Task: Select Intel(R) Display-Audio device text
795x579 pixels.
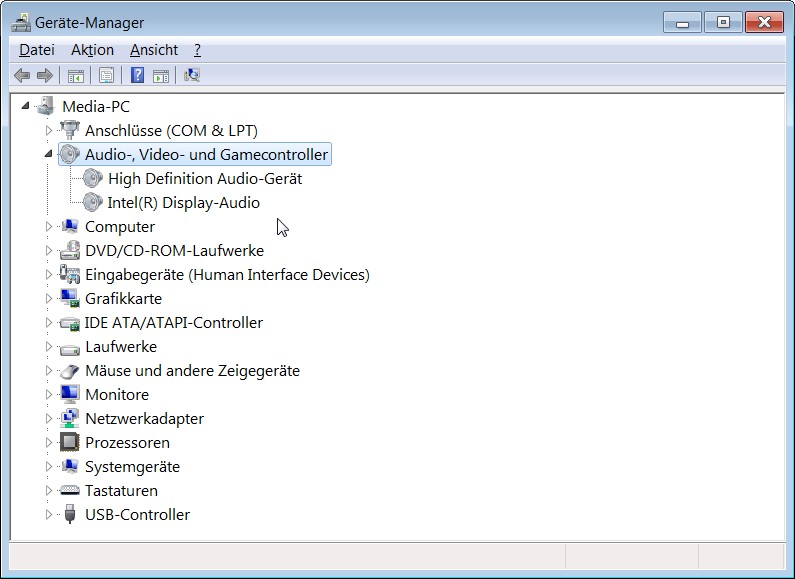Action: [184, 203]
